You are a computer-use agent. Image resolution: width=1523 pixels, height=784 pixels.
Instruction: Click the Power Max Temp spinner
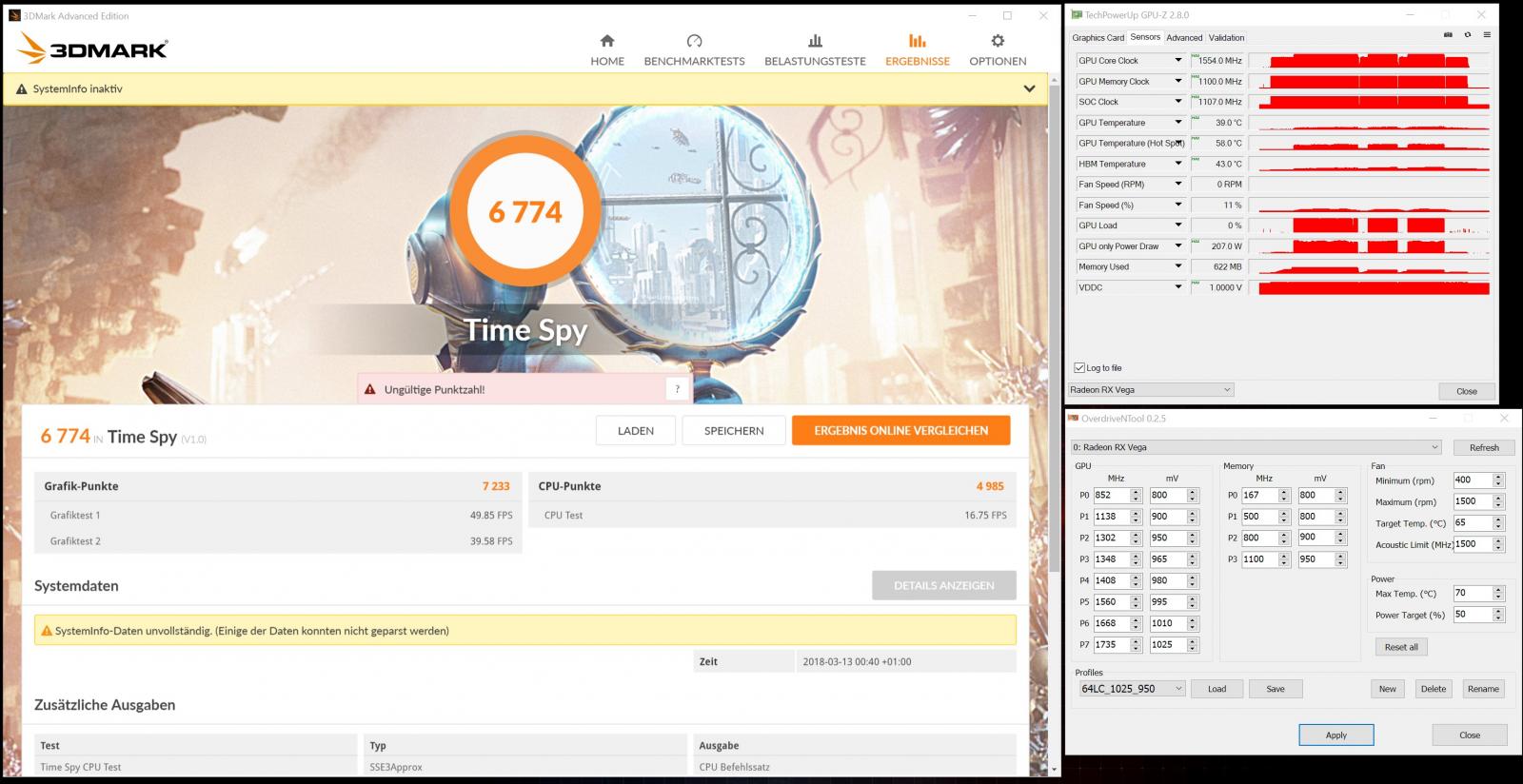[x=1498, y=593]
